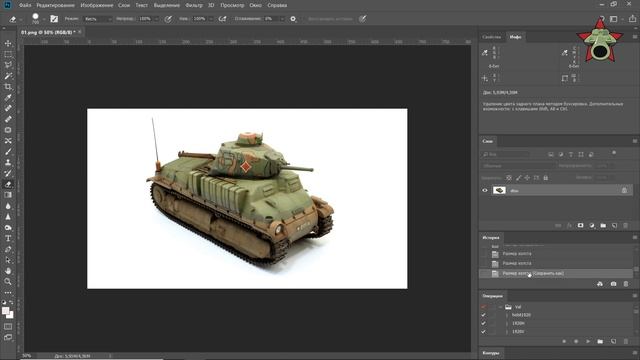The image size is (640, 360).
Task: Select the Blur tool
Action: 8,206
